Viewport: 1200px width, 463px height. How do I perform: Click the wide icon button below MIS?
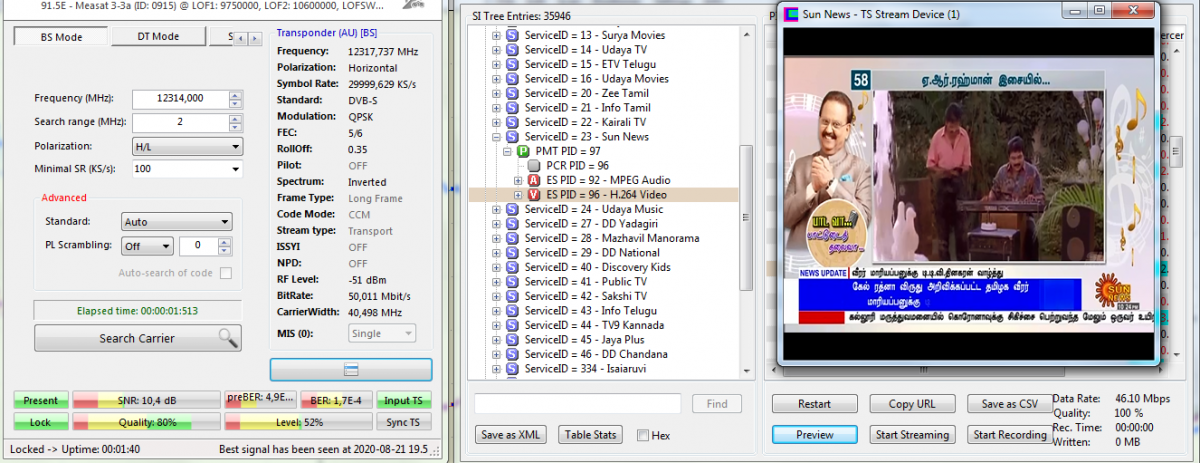coord(351,370)
